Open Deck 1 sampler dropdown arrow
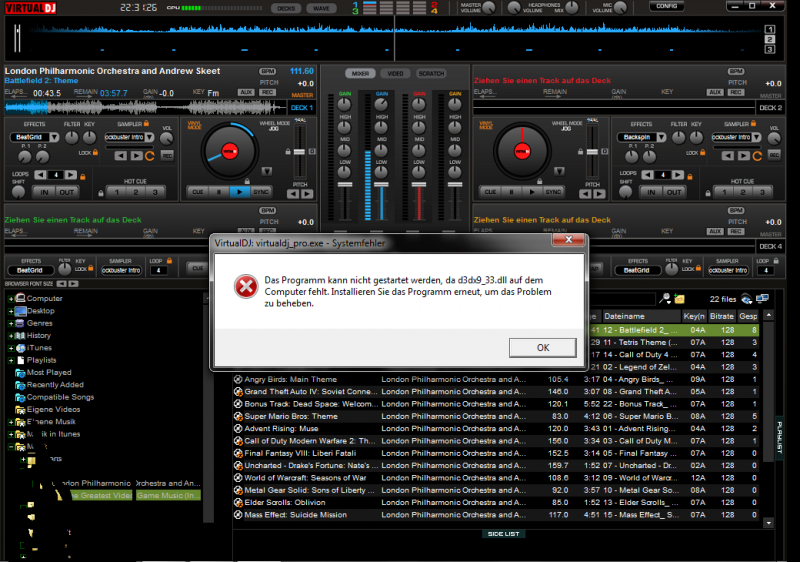The image size is (800, 562). coord(149,137)
